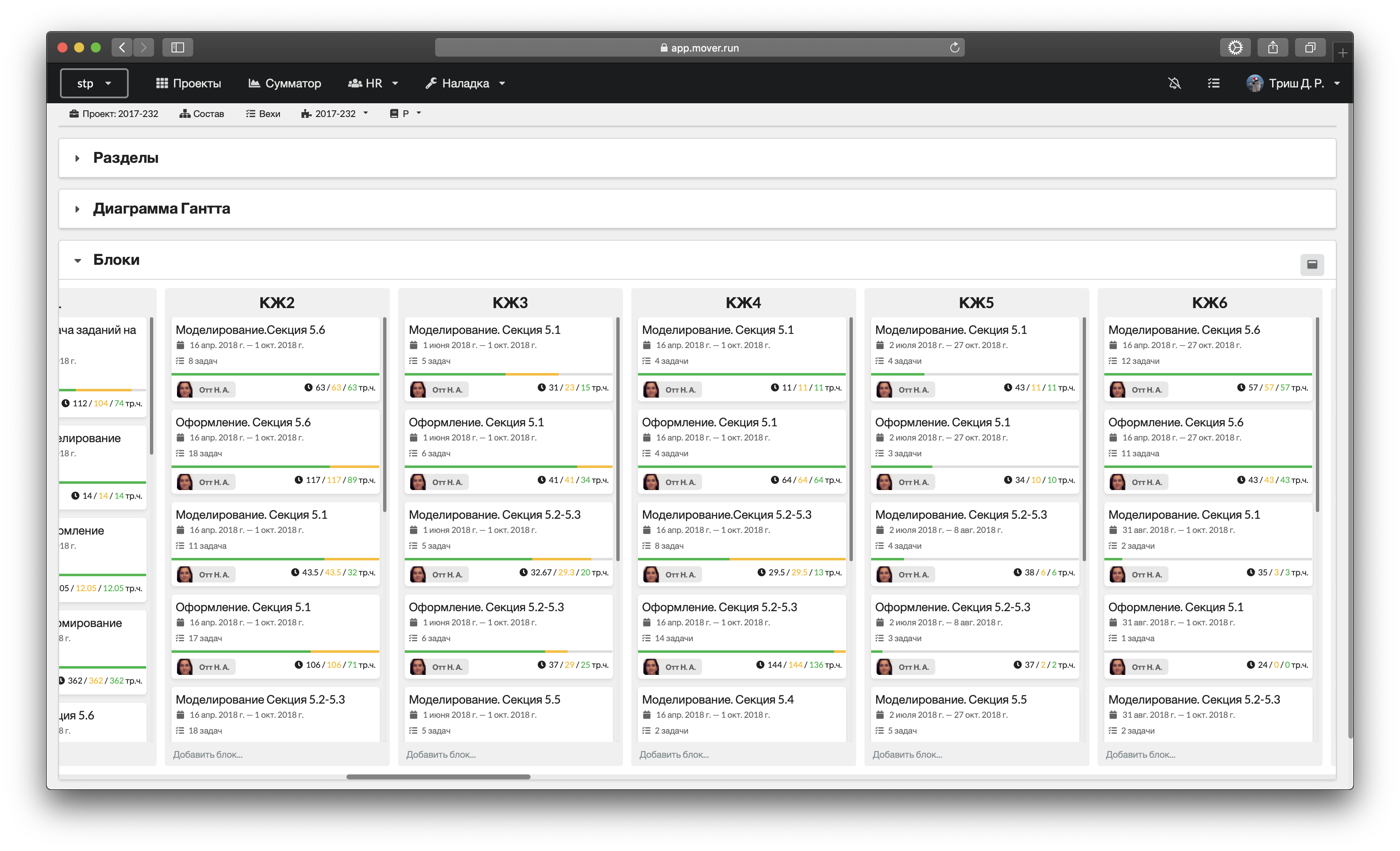Open the stp workspace dropdown

[94, 84]
